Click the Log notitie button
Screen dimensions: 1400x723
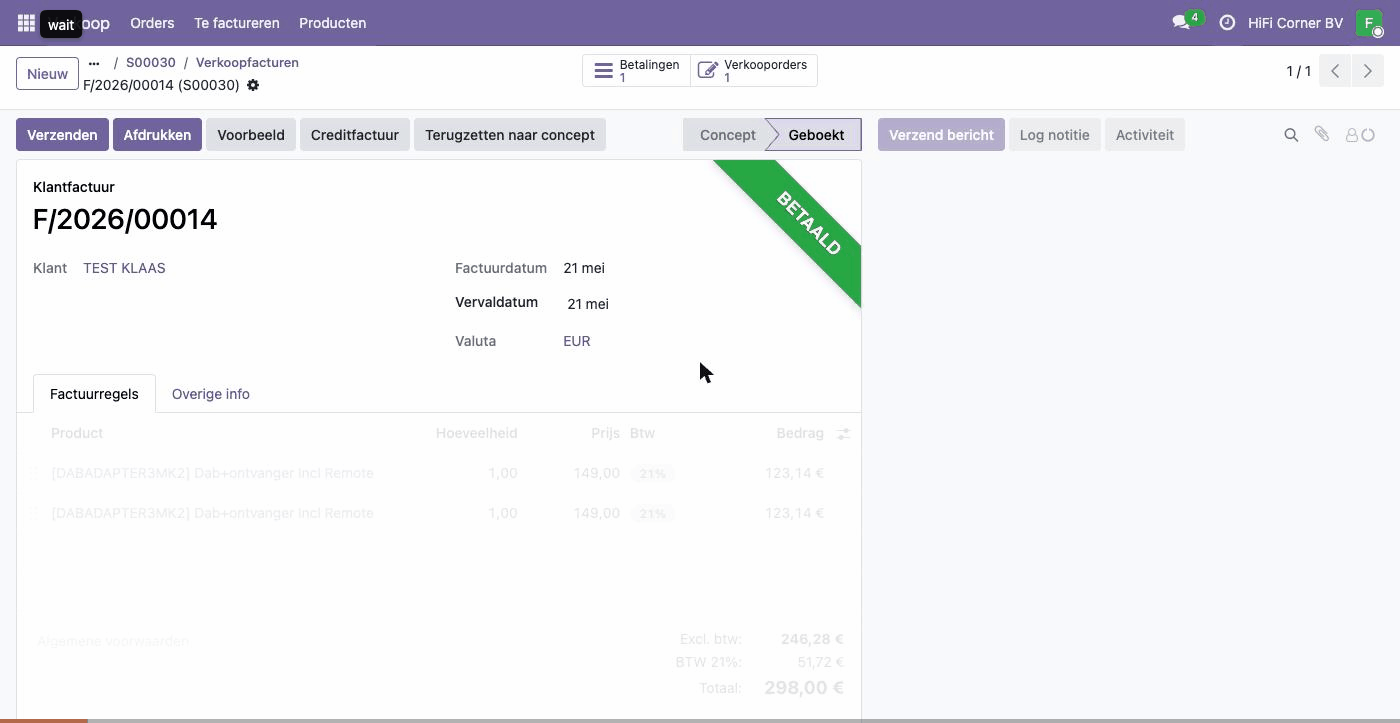[x=1054, y=135]
